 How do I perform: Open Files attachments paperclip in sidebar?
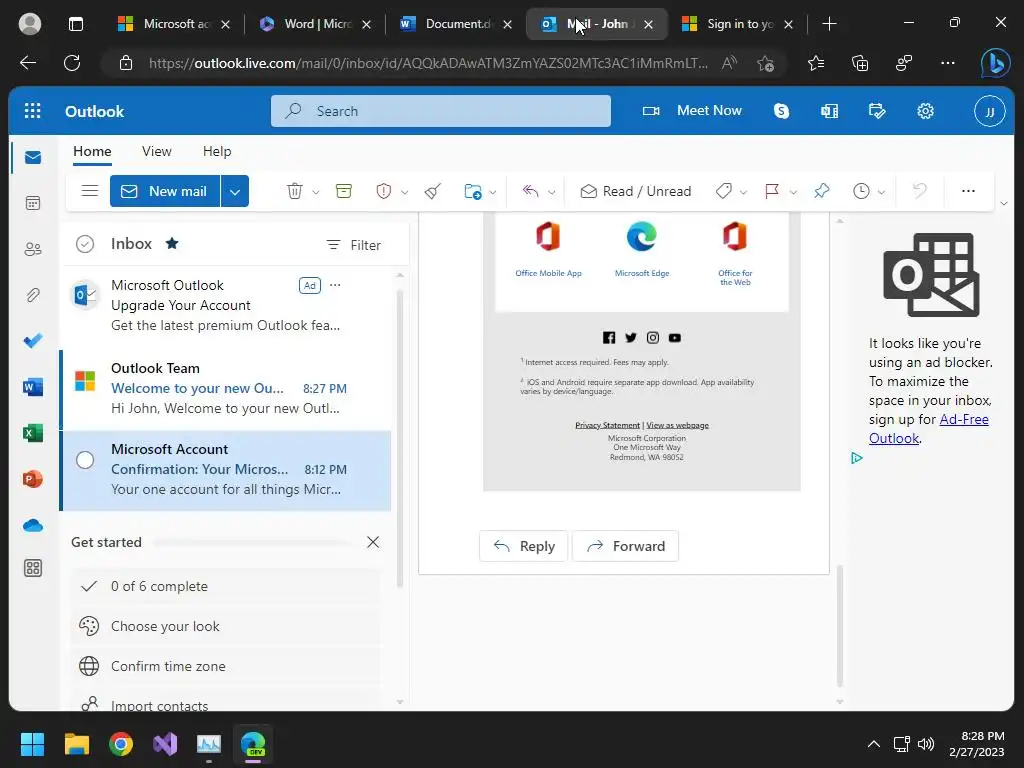tap(33, 295)
